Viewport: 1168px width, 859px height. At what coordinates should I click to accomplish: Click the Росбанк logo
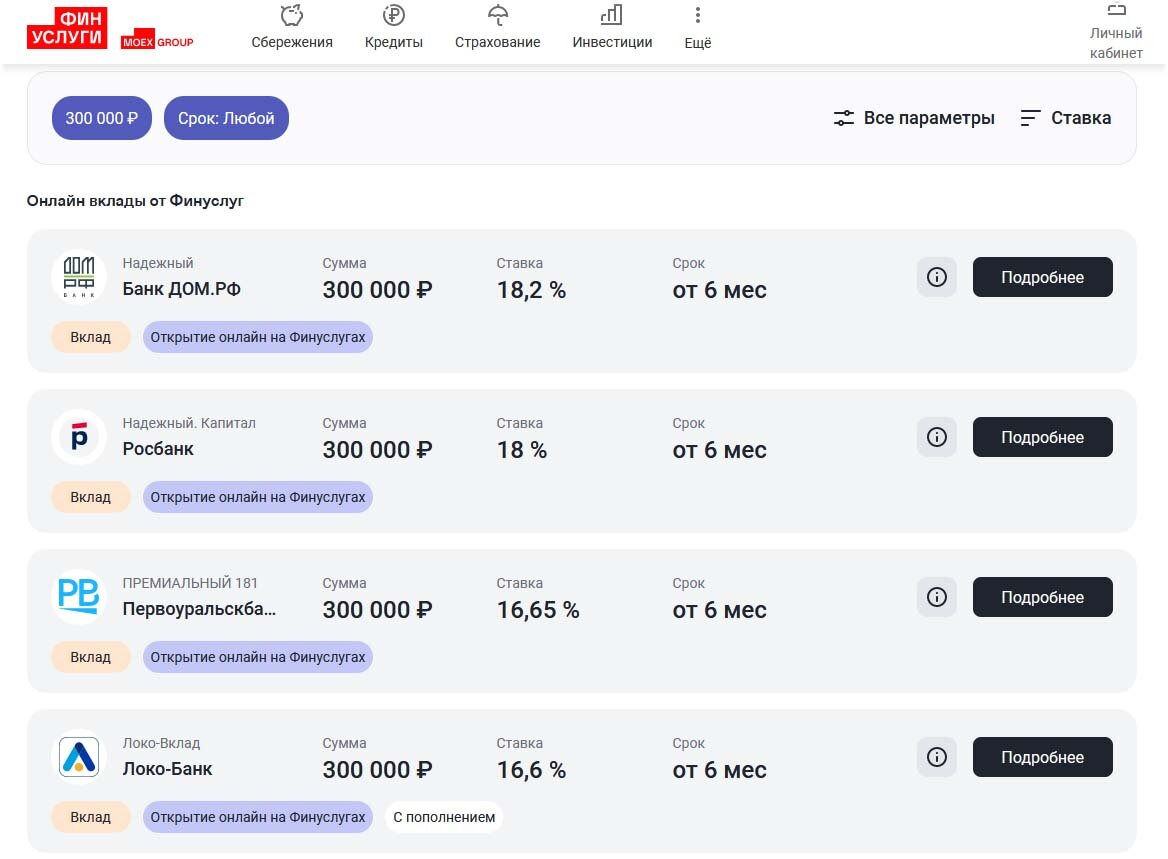(79, 437)
